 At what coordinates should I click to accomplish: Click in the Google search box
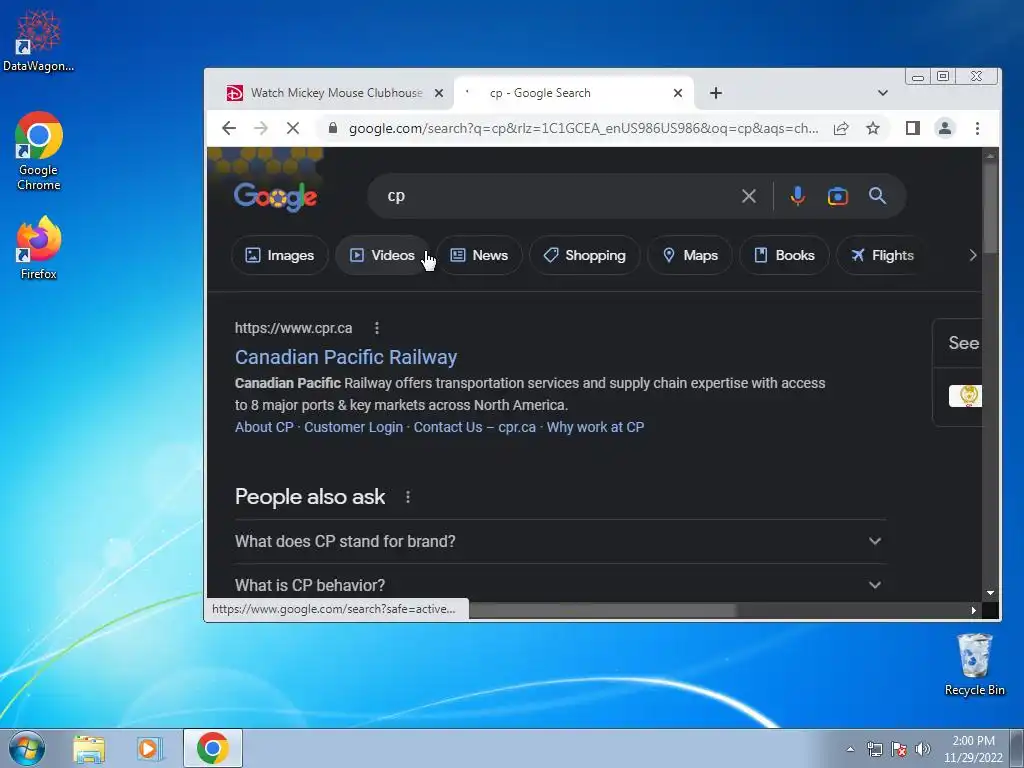pyautogui.click(x=555, y=196)
